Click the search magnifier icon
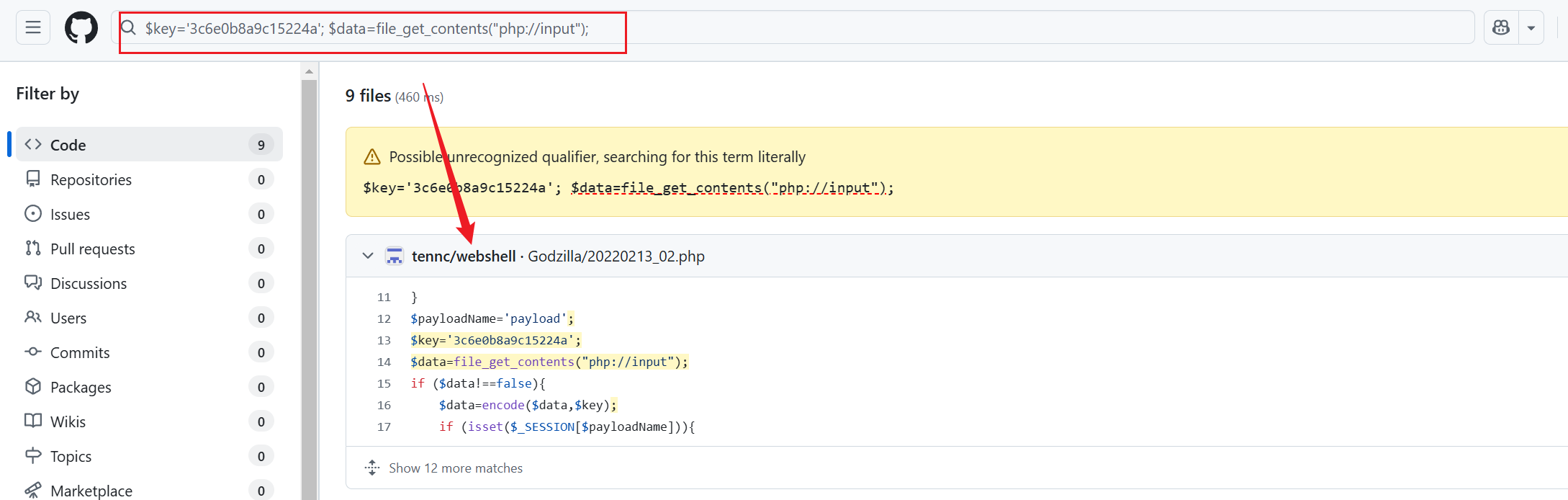Viewport: 1568px width, 500px height. tap(129, 28)
